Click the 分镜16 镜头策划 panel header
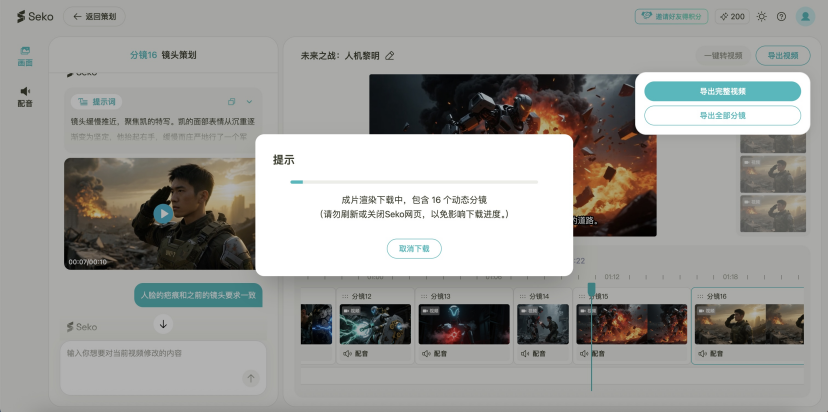The image size is (828, 412). point(163,55)
